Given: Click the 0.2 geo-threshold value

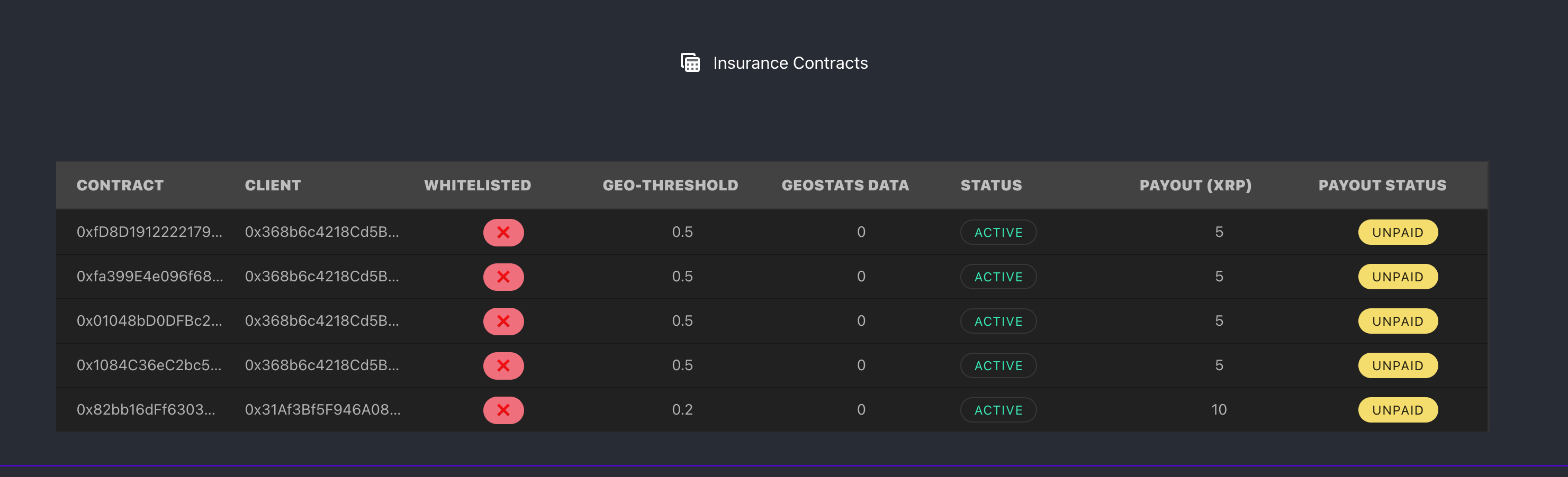Looking at the screenshot, I should click(x=682, y=409).
